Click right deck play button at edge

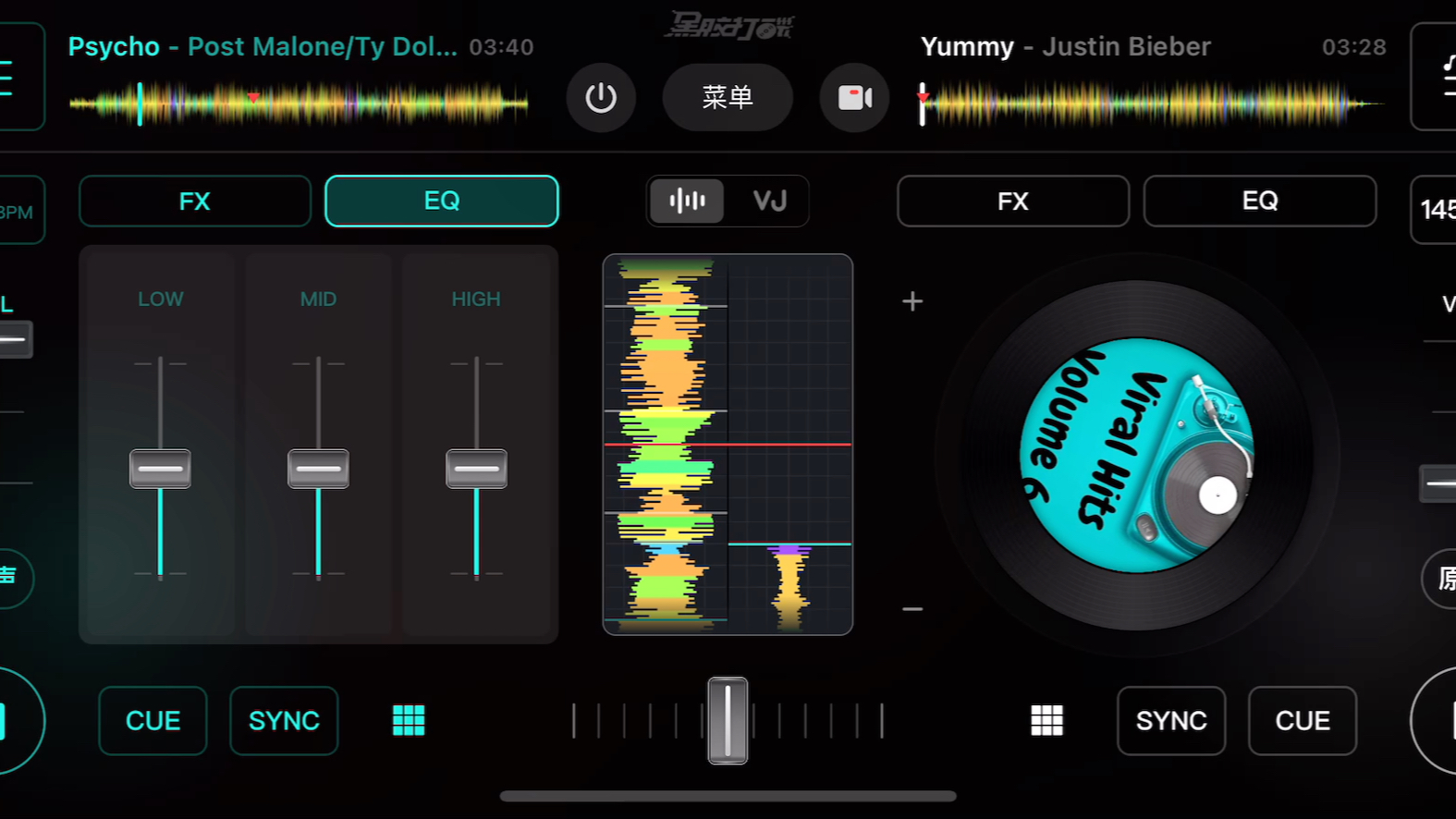(x=1434, y=721)
